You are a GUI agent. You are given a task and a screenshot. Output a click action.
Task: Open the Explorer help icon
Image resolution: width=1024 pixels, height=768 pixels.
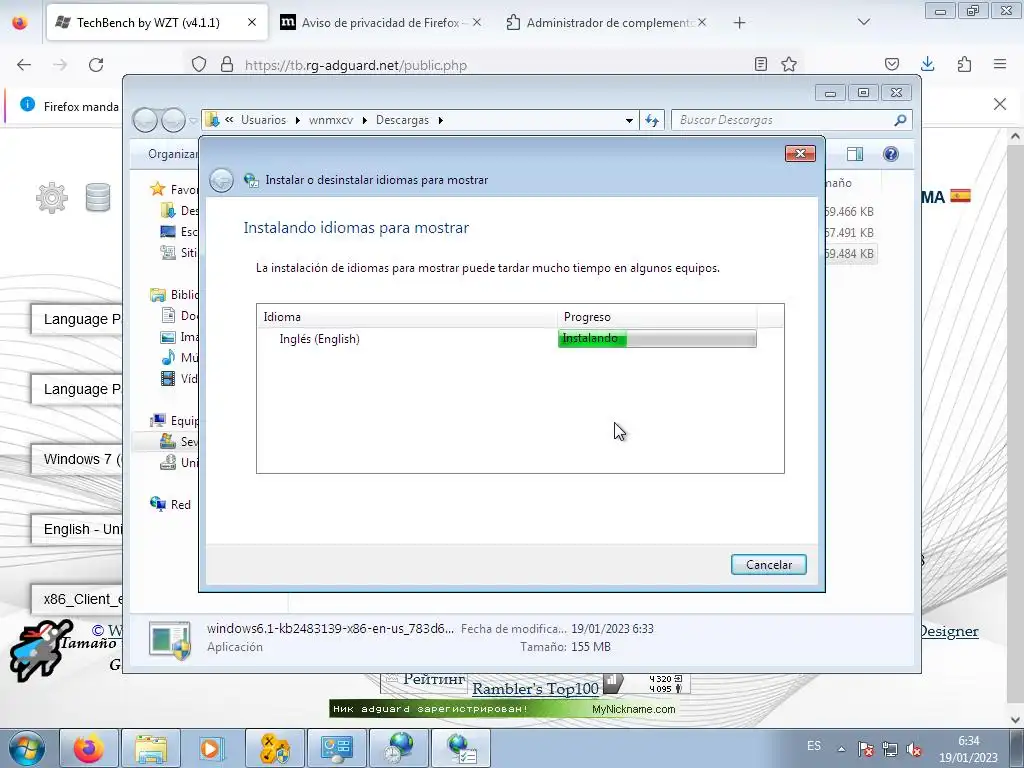point(890,153)
